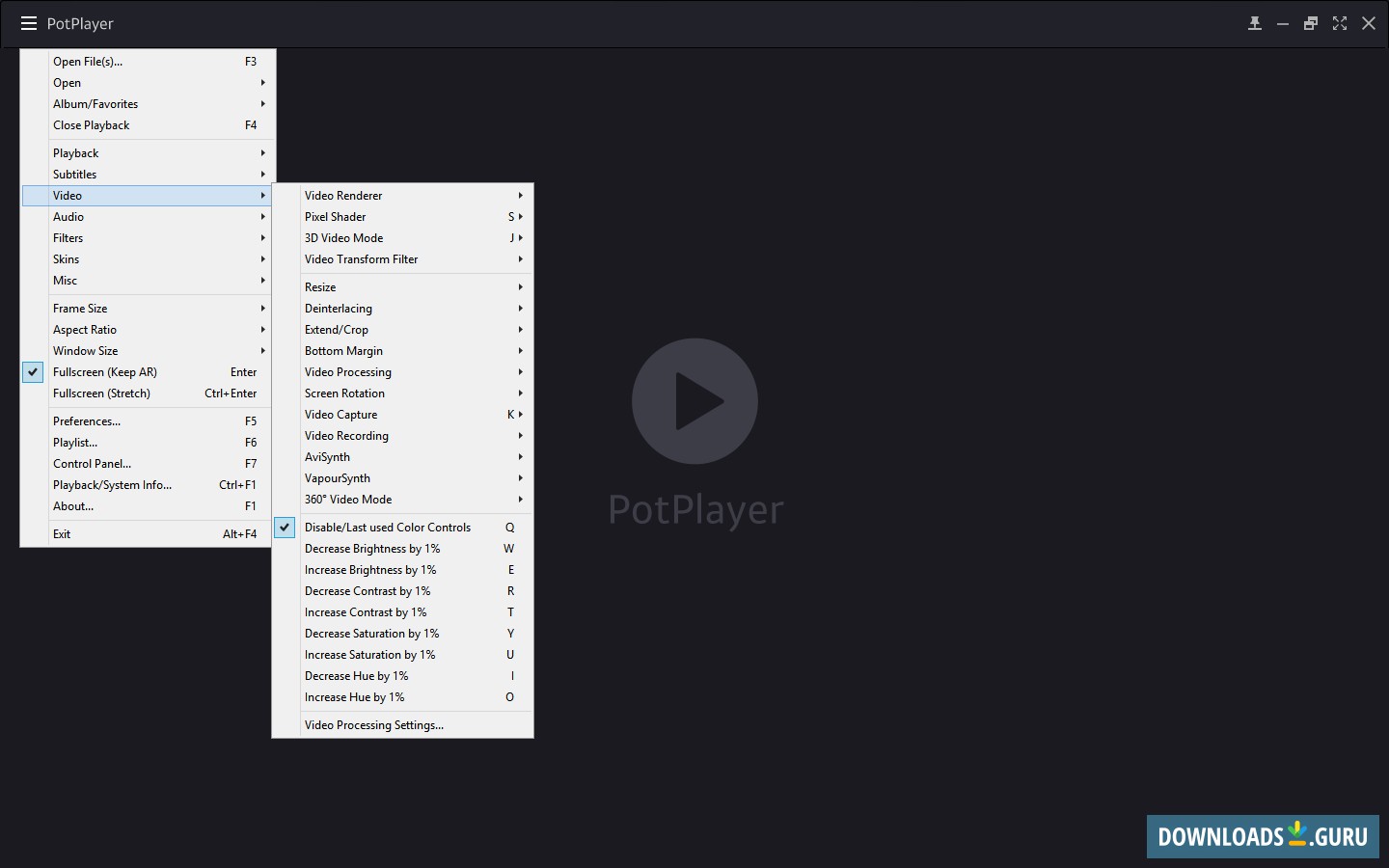Select Decrease Contrast by 1%
The image size is (1389, 868).
pyautogui.click(x=403, y=591)
